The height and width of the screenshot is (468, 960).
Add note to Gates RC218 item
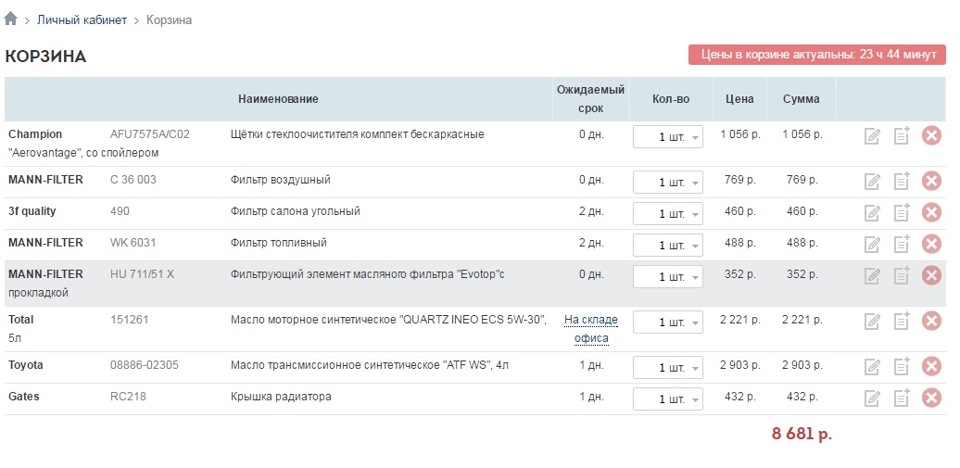click(x=901, y=398)
